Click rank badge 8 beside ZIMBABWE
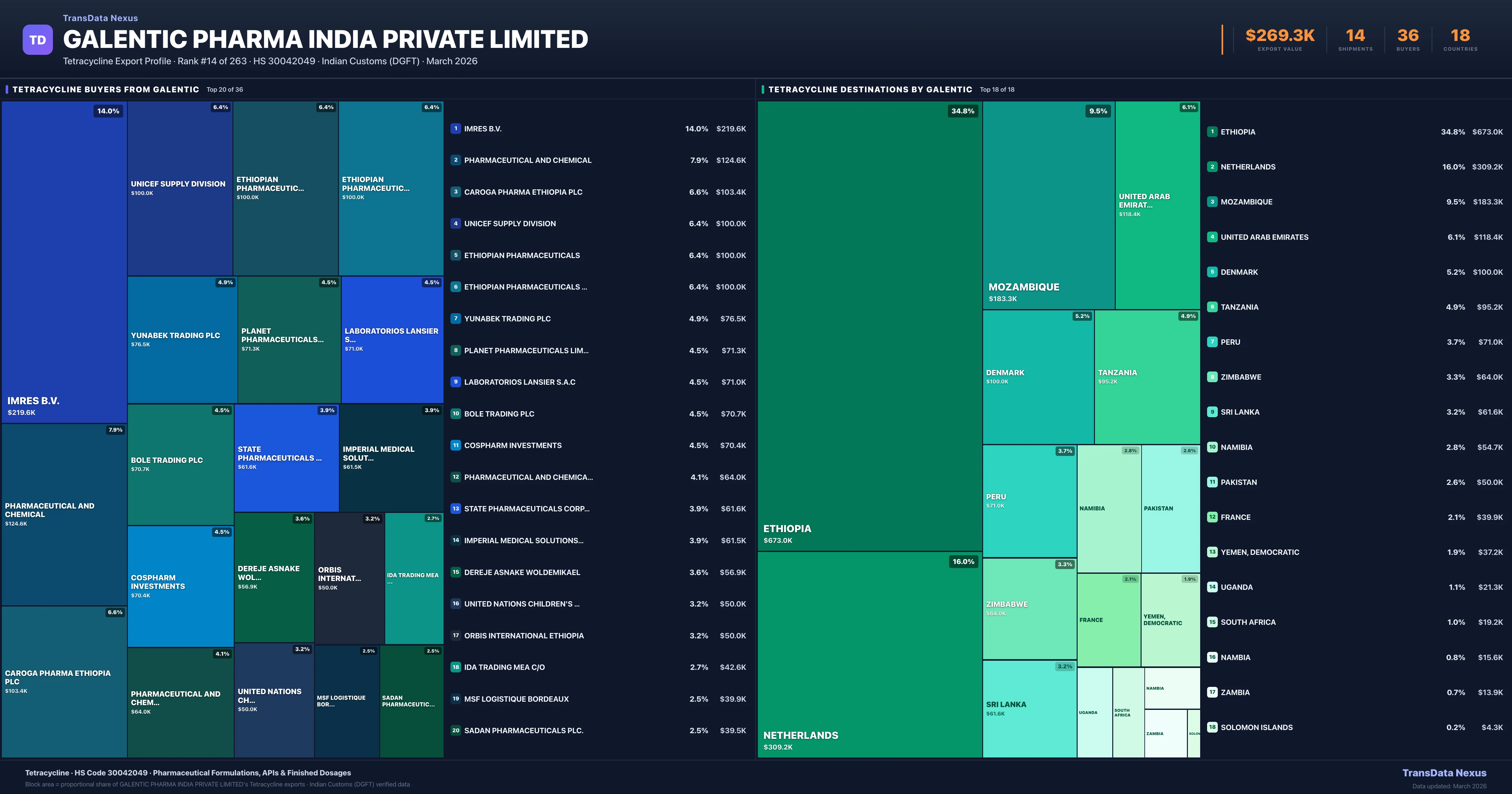The image size is (1512, 794). click(x=1212, y=377)
